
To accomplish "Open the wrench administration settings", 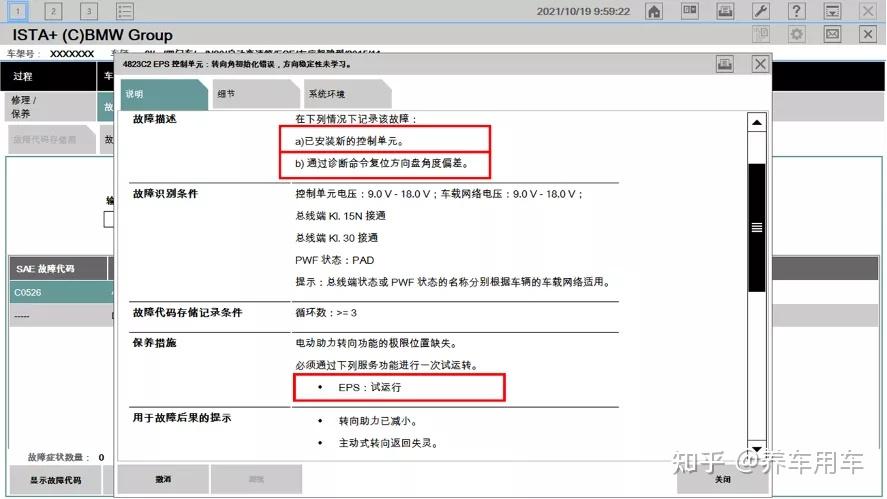I will point(761,11).
